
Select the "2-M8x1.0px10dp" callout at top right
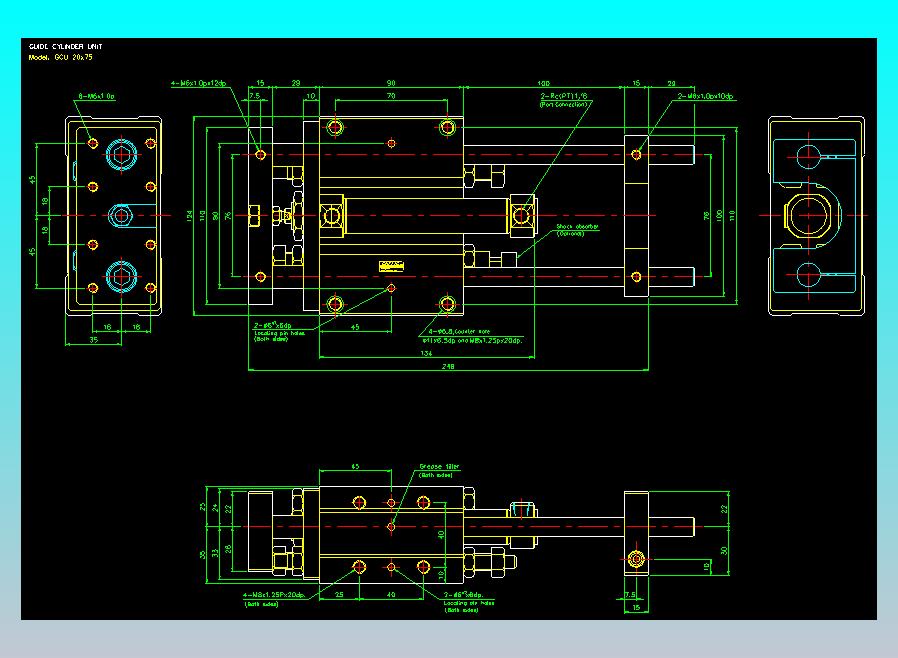(x=705, y=96)
